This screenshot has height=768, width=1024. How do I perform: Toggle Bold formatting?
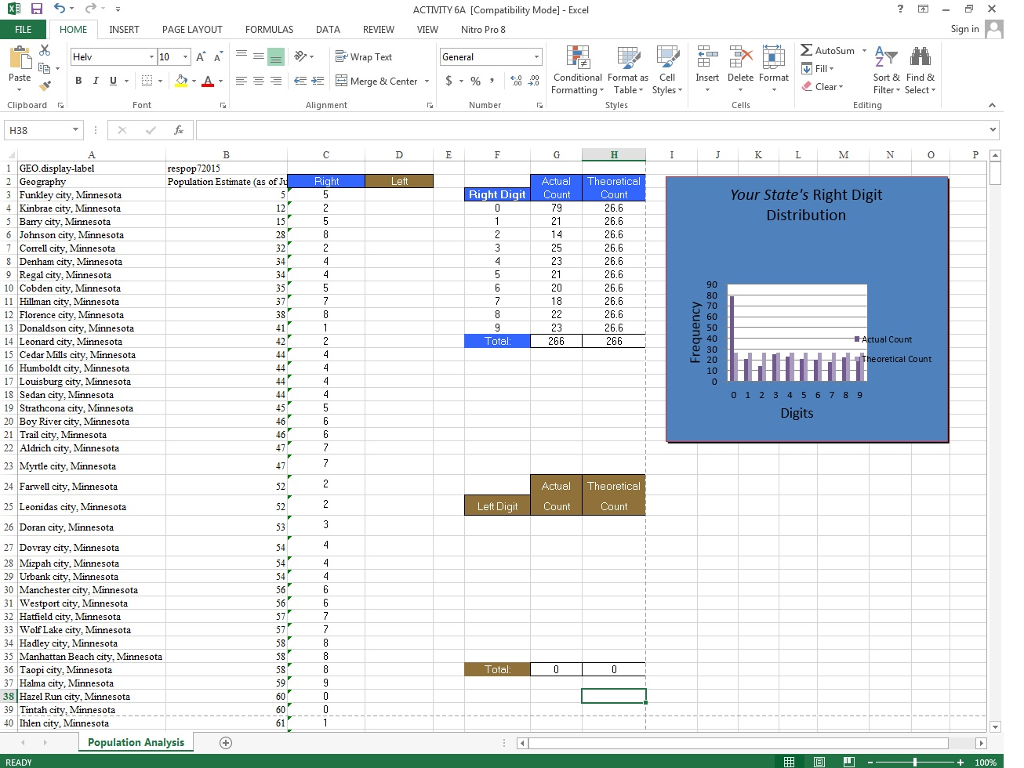(x=78, y=81)
